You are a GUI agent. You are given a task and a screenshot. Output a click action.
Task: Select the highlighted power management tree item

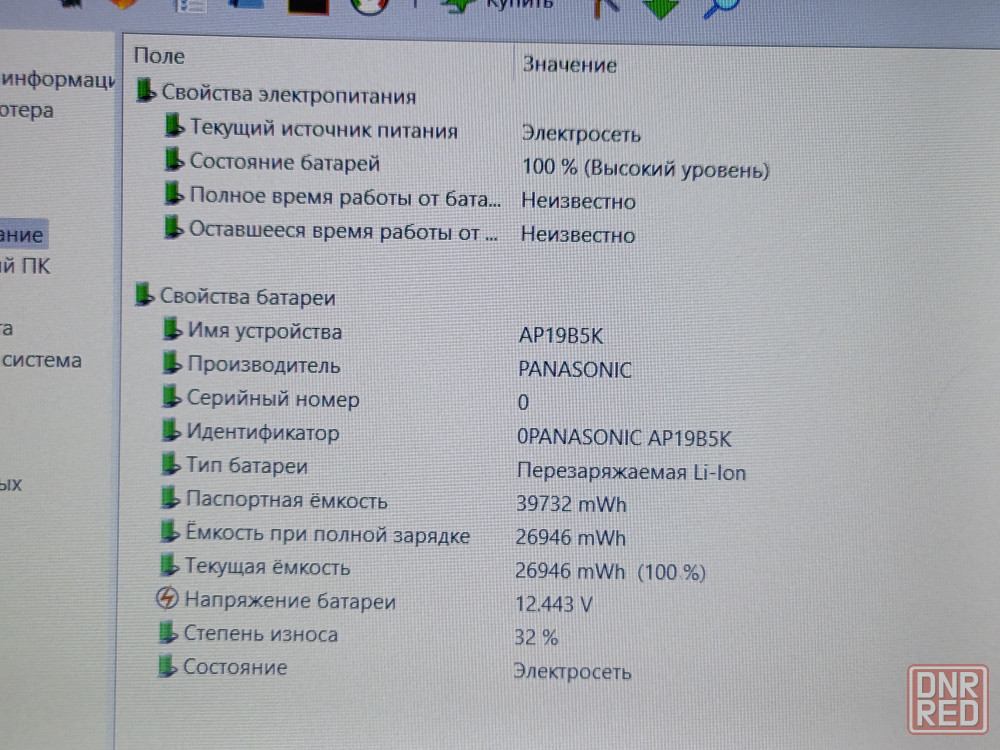pos(22,235)
